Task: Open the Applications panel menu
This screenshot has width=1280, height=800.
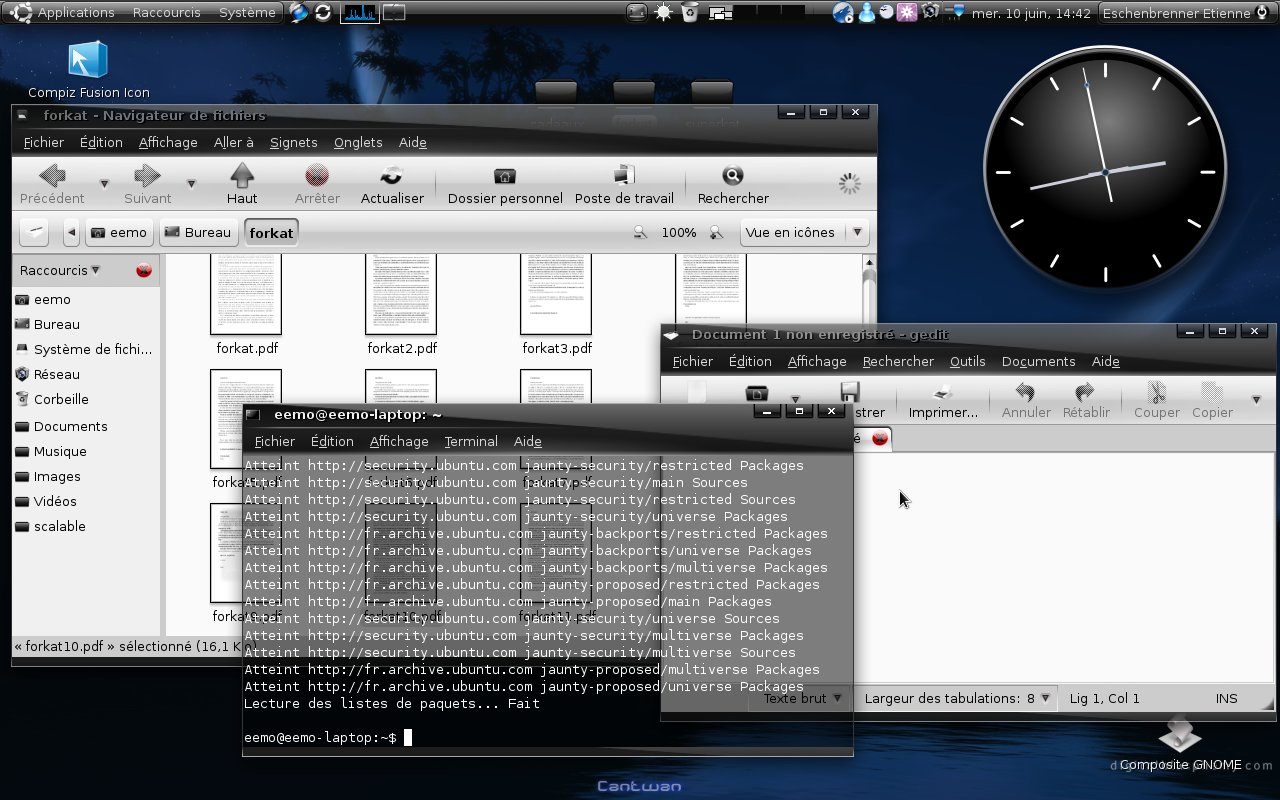Action: pyautogui.click(x=76, y=12)
